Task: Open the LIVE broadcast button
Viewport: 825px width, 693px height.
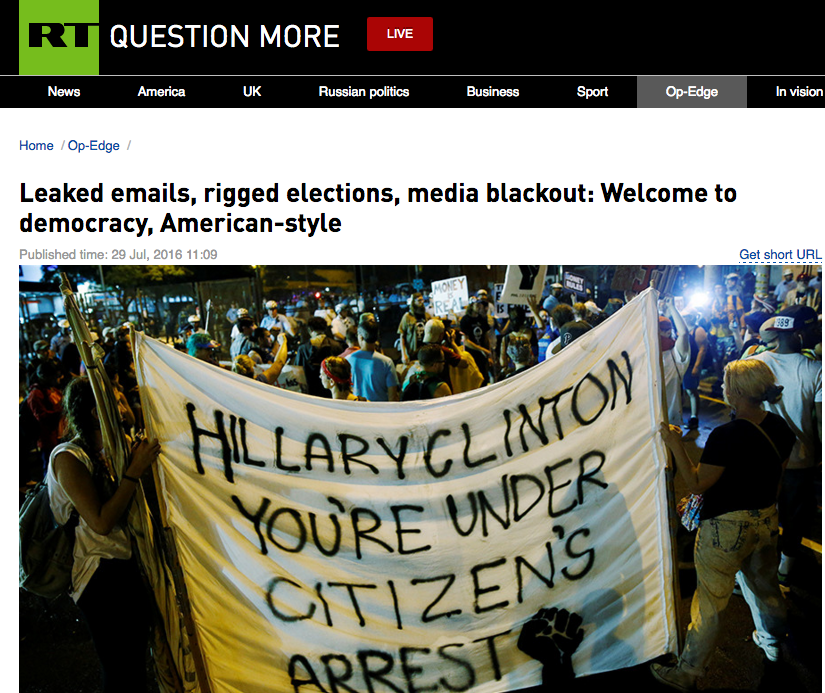Action: [x=400, y=34]
